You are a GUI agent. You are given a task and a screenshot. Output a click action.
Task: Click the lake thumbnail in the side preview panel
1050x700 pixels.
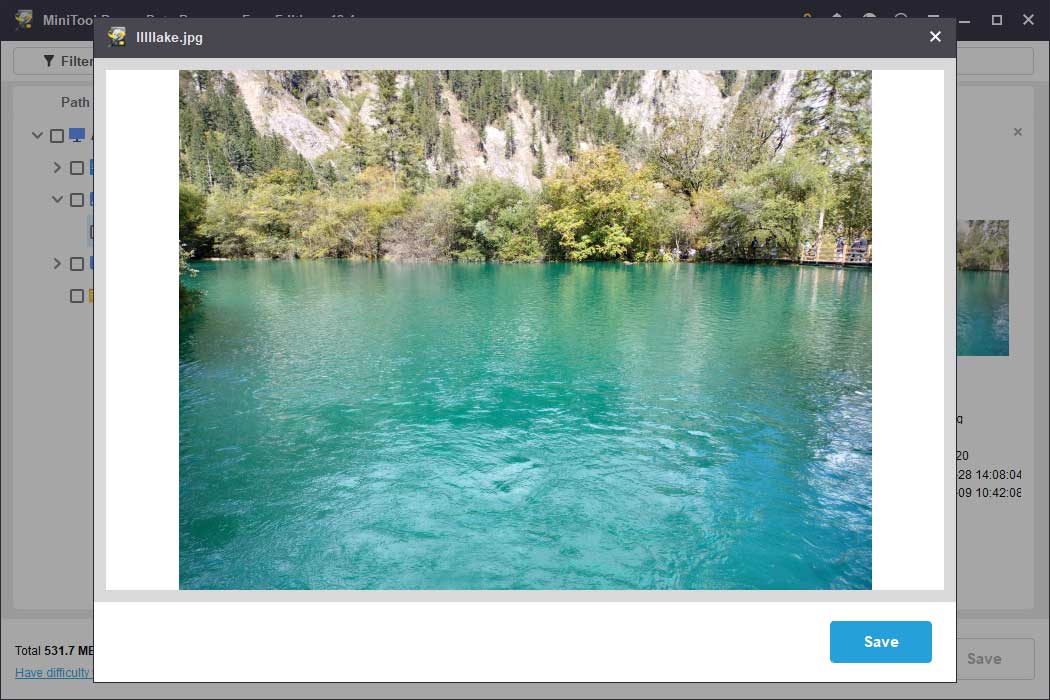pyautogui.click(x=982, y=288)
